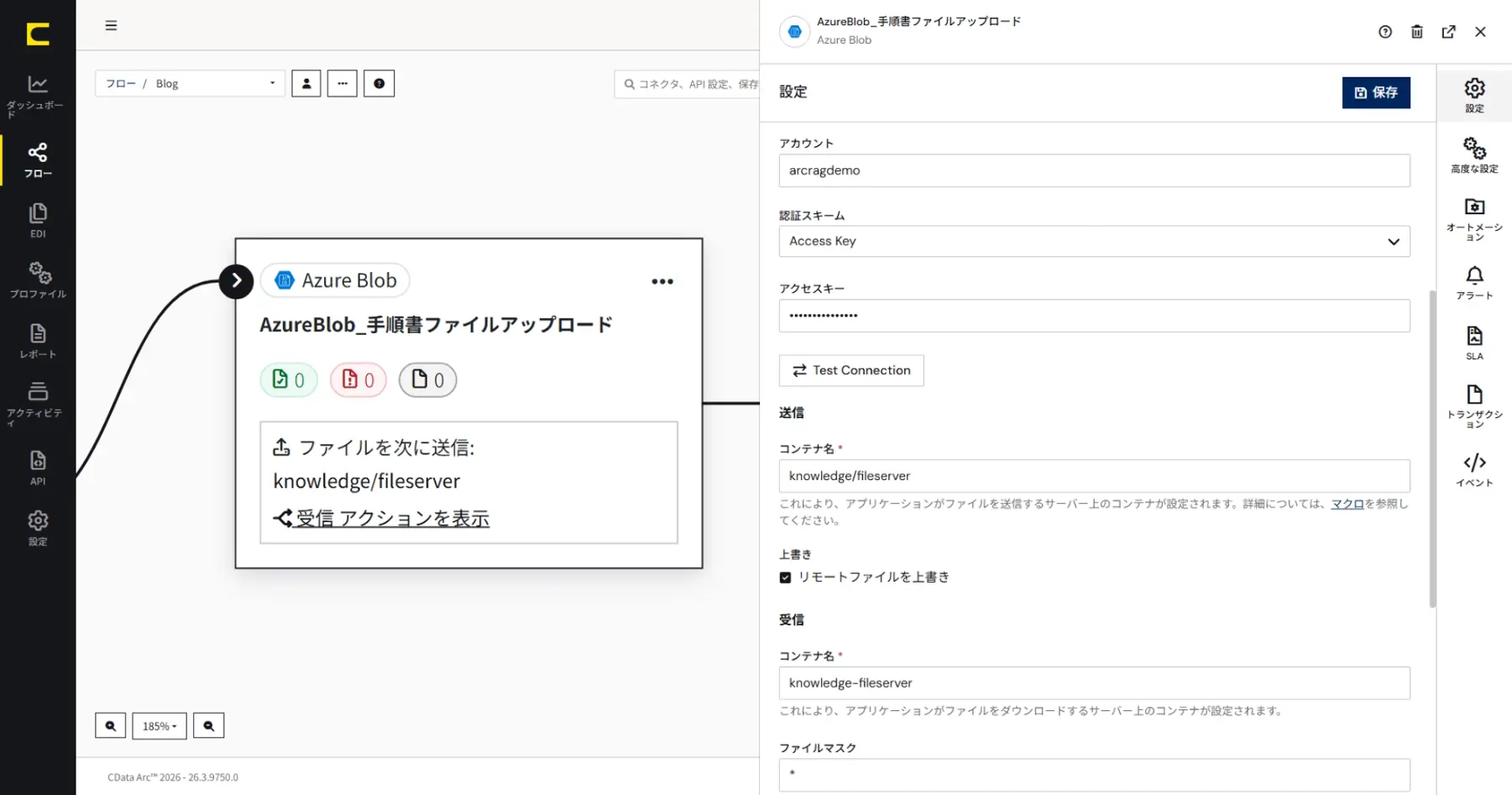Click the アカウント field containing arcragdemo
1512x795 pixels.
tap(1094, 170)
